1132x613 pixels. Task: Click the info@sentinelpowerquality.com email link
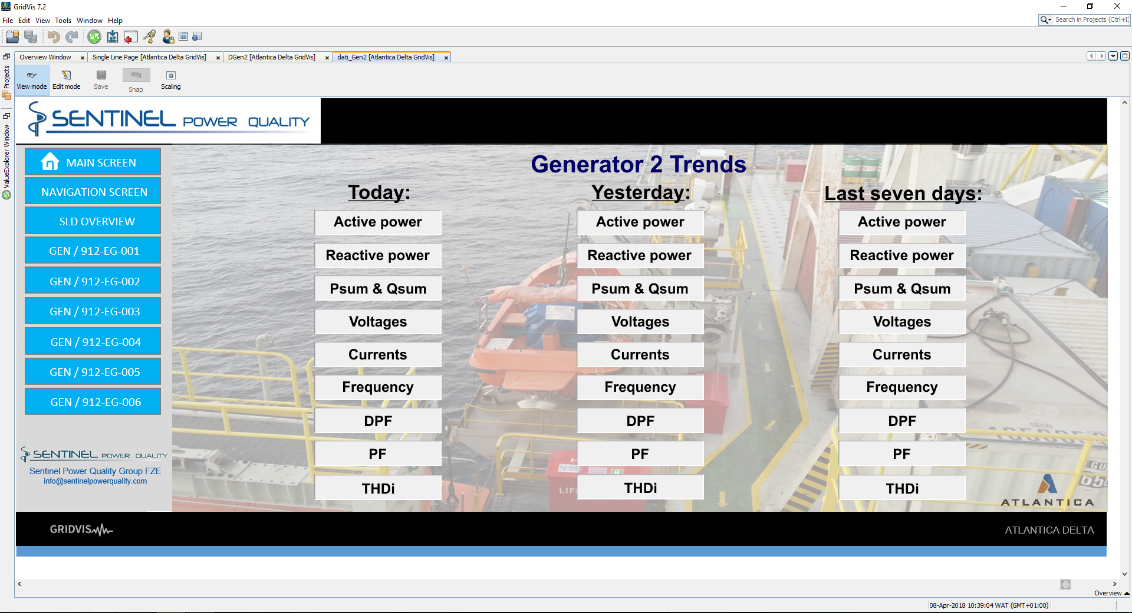(95, 481)
